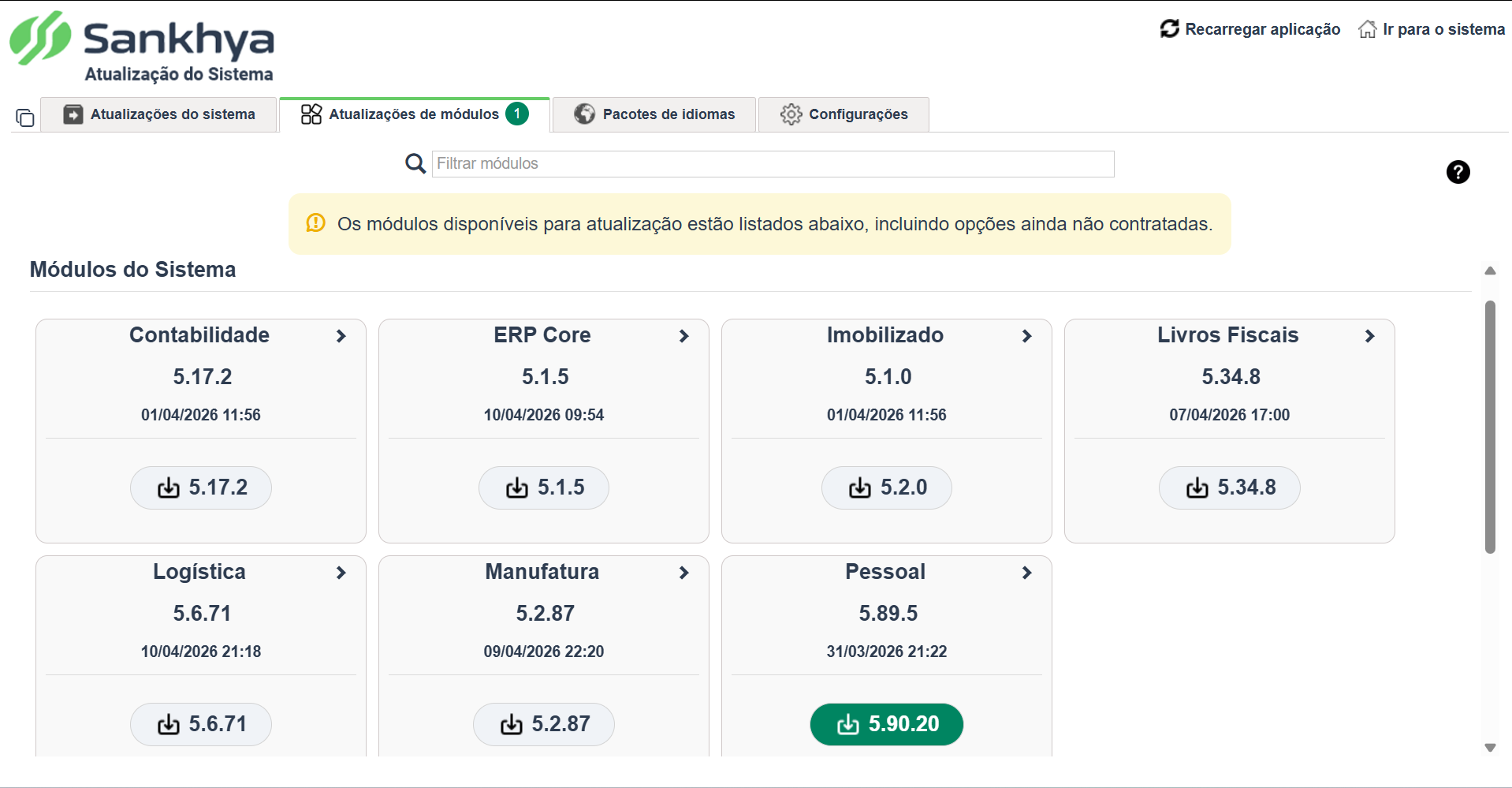1512x788 pixels.
Task: Expand the Imobilizado module chevron
Action: click(x=1027, y=336)
